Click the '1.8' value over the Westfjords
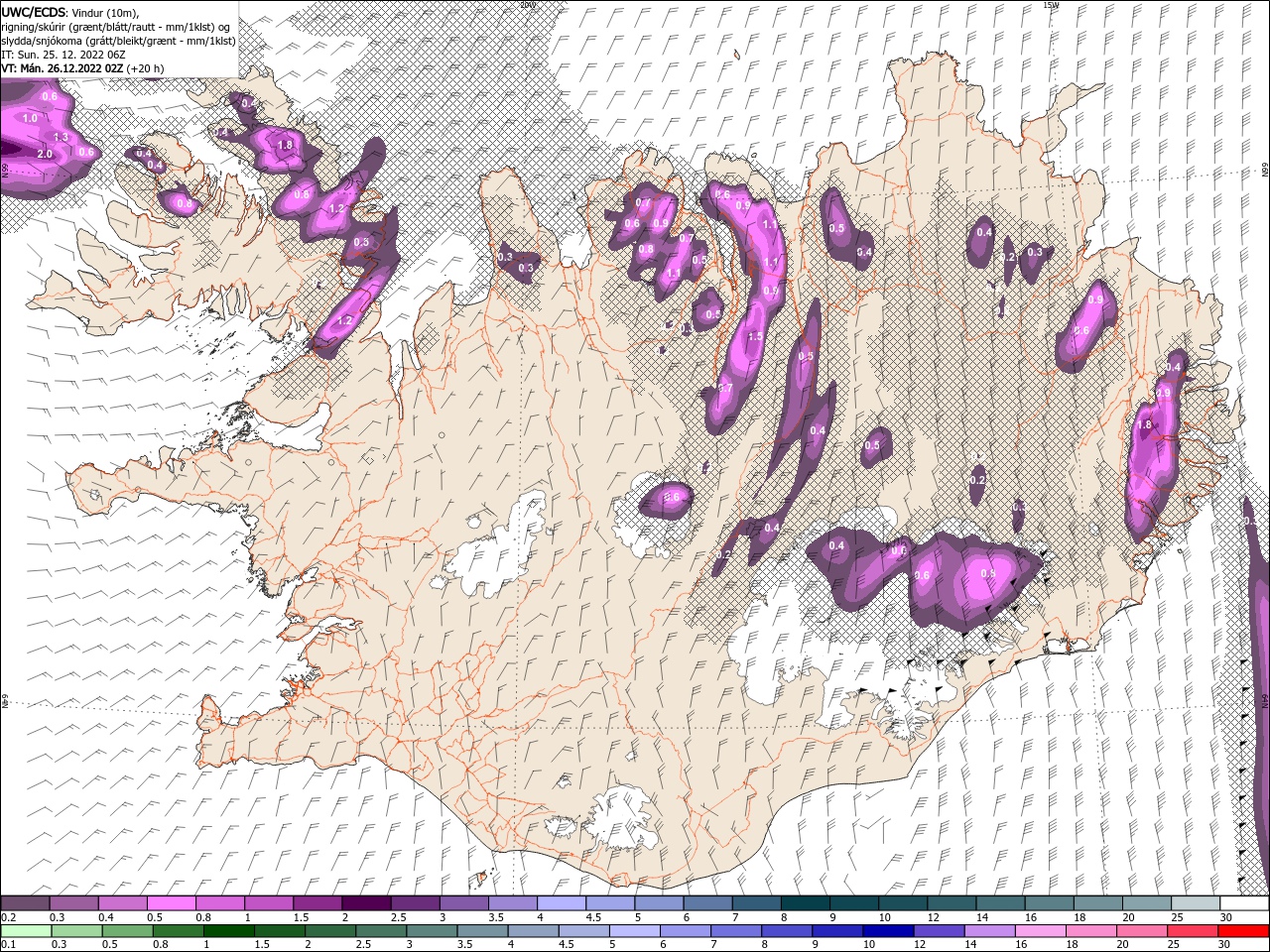 coord(286,145)
